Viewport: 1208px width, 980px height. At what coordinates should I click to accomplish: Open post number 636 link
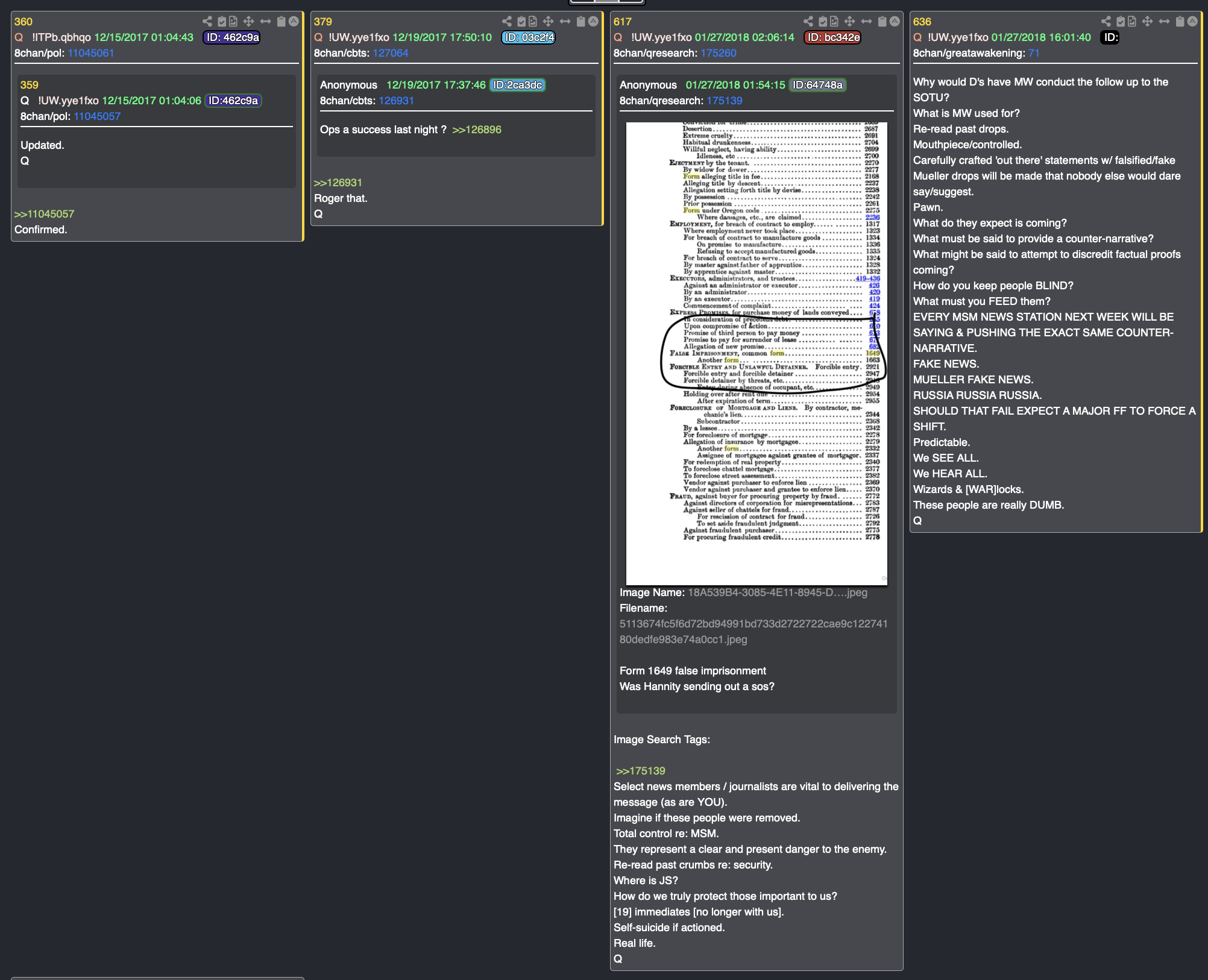pos(922,22)
